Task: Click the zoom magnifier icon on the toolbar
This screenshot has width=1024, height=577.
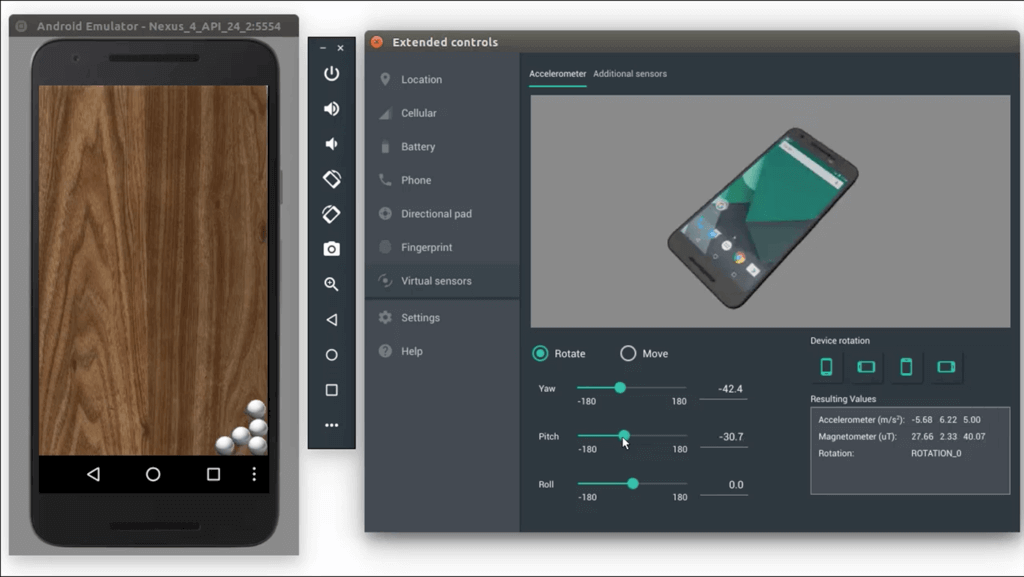Action: [x=332, y=284]
